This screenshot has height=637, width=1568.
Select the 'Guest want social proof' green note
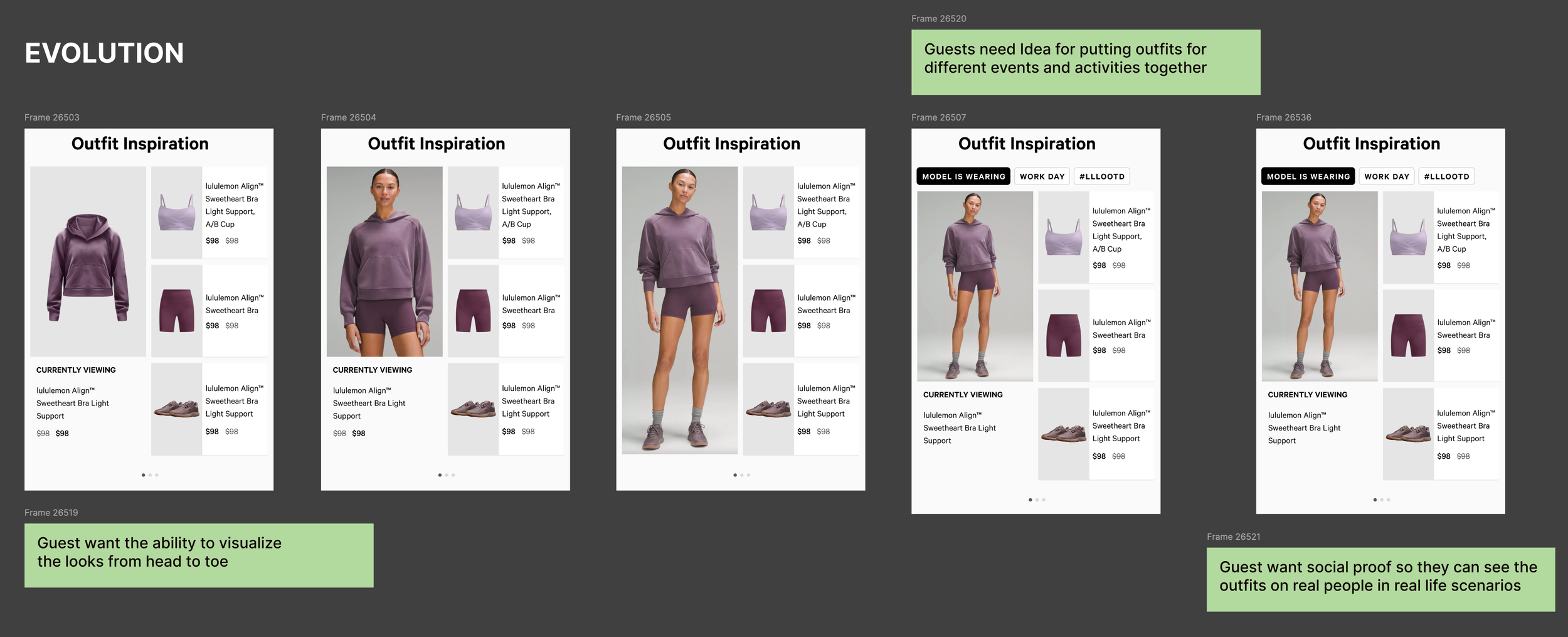[x=1381, y=579]
